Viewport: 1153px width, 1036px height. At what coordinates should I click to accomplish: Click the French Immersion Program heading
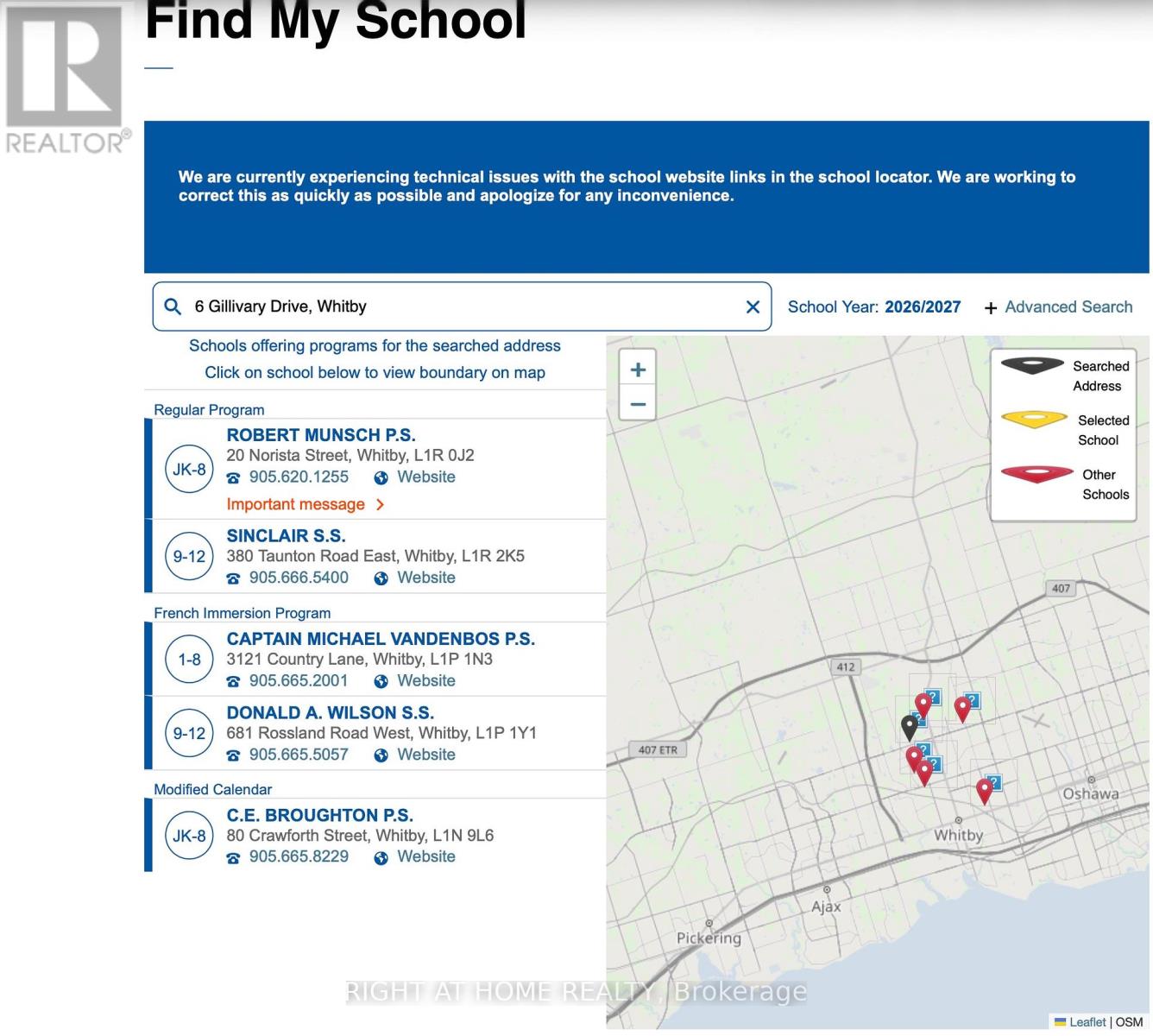click(243, 613)
